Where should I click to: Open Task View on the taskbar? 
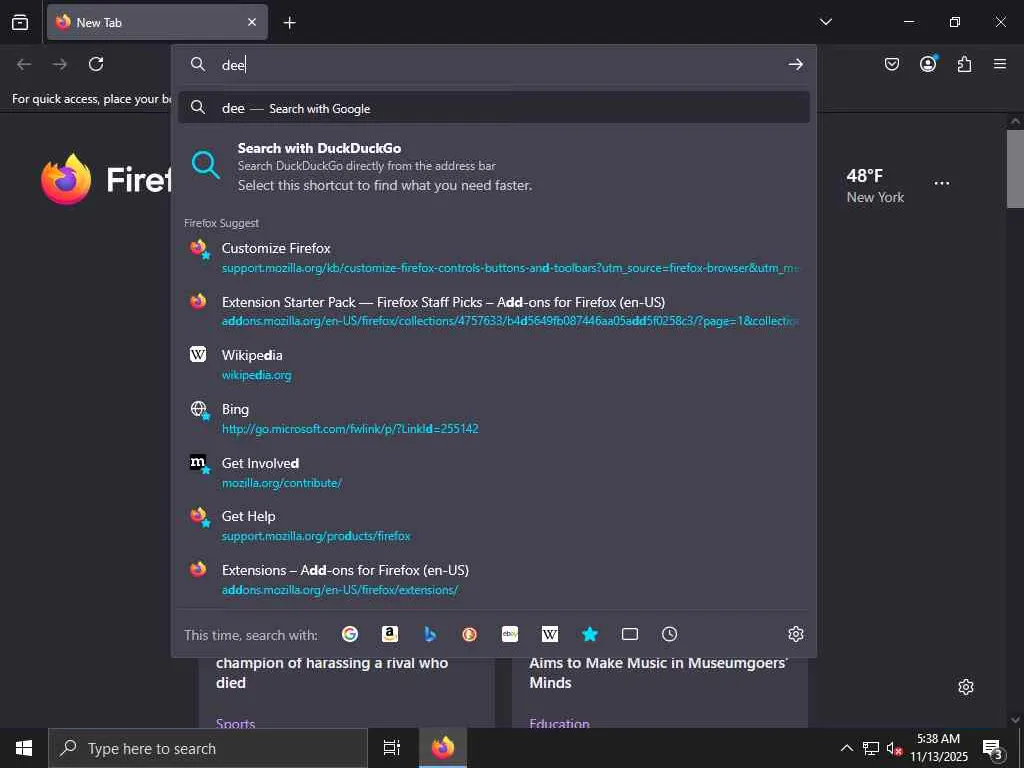tap(392, 748)
